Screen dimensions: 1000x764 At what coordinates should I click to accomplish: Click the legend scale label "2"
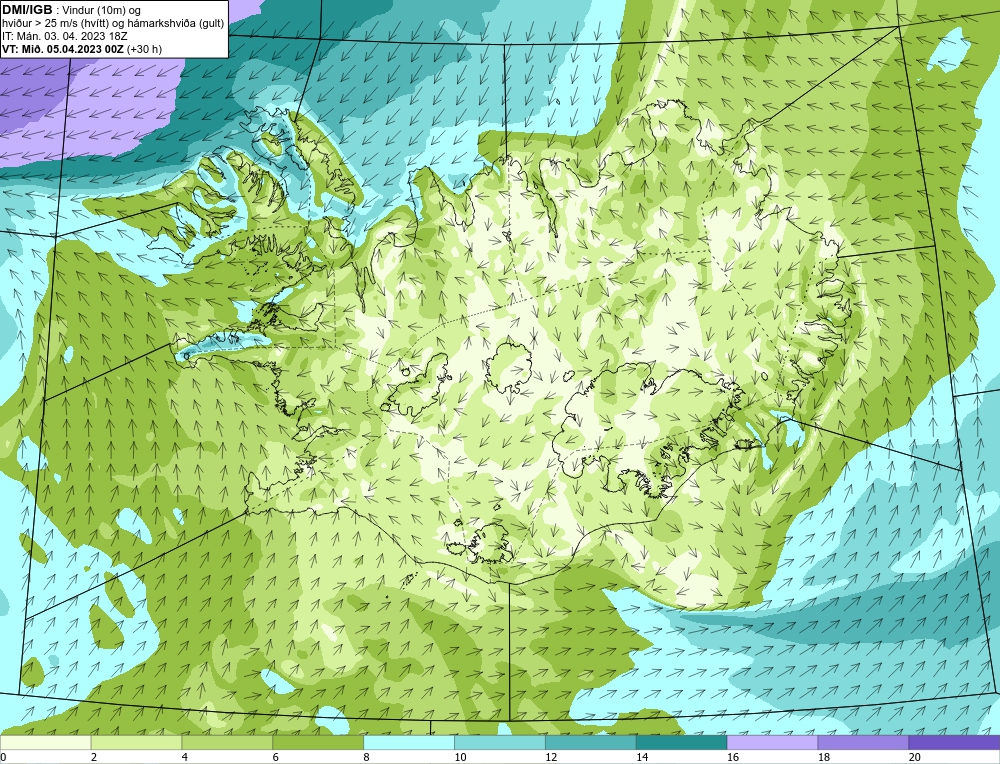[x=94, y=757]
